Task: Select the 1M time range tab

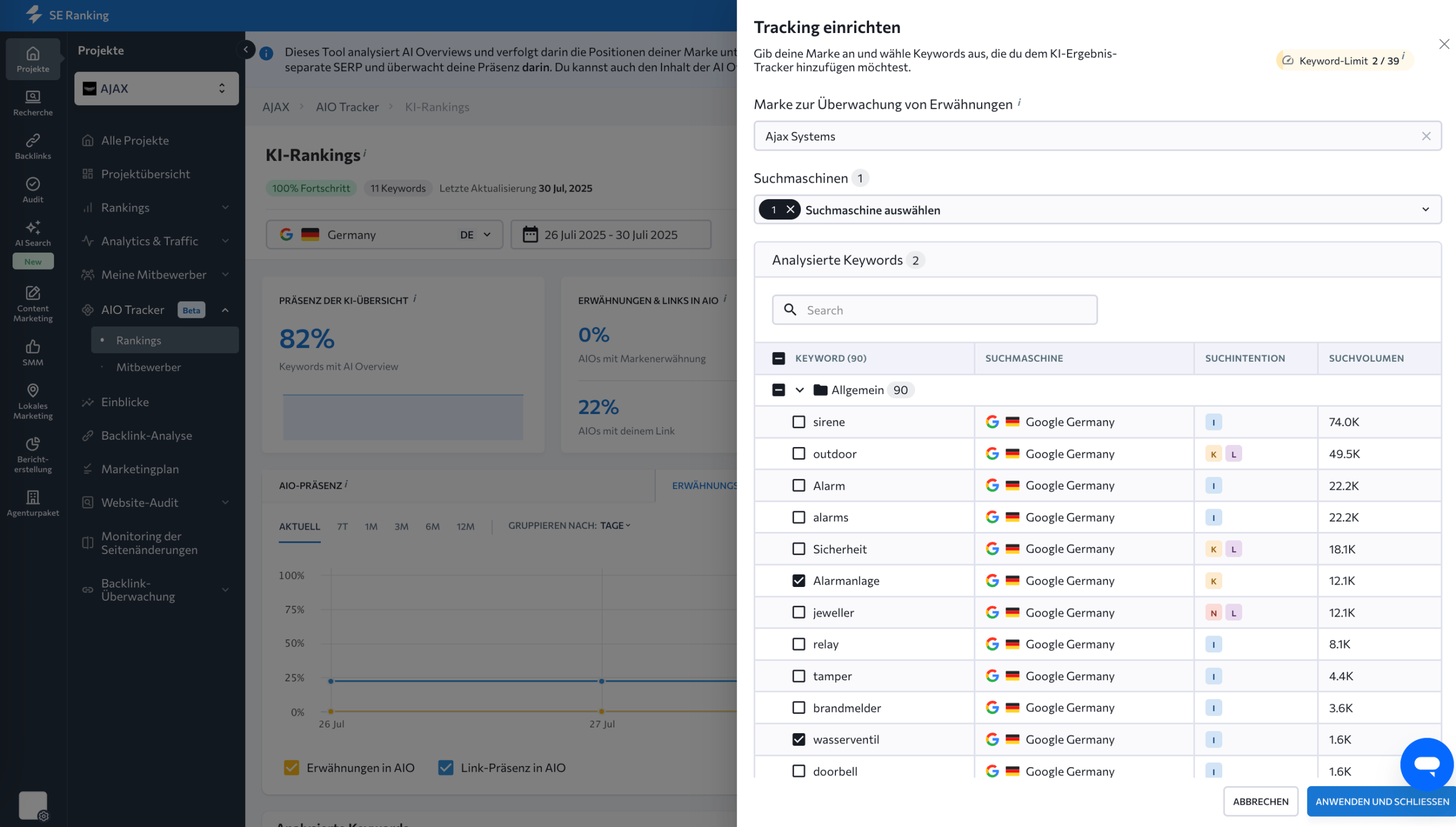Action: [371, 527]
